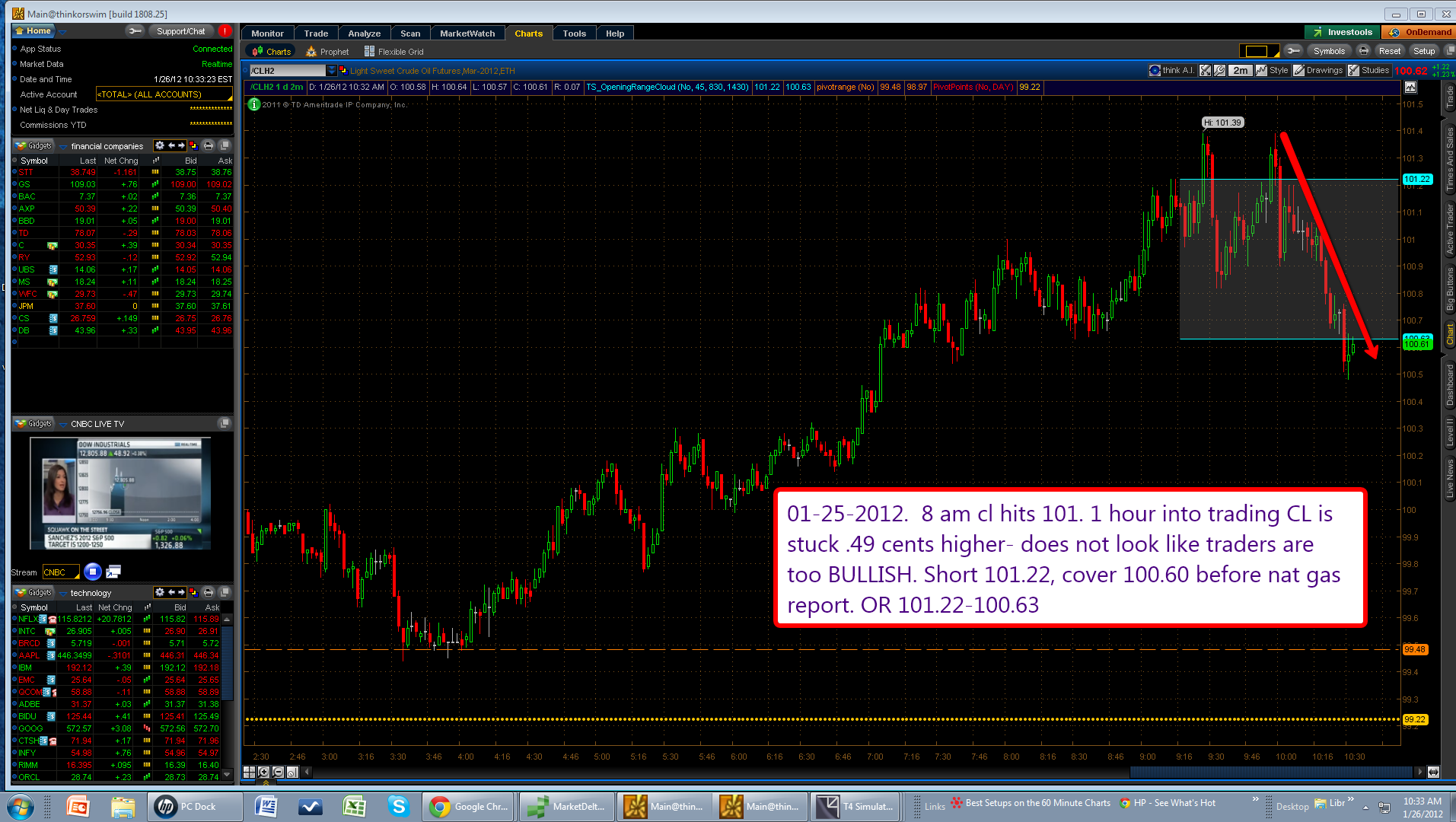
Task: Stop the CNBC live stream
Action: coord(93,572)
